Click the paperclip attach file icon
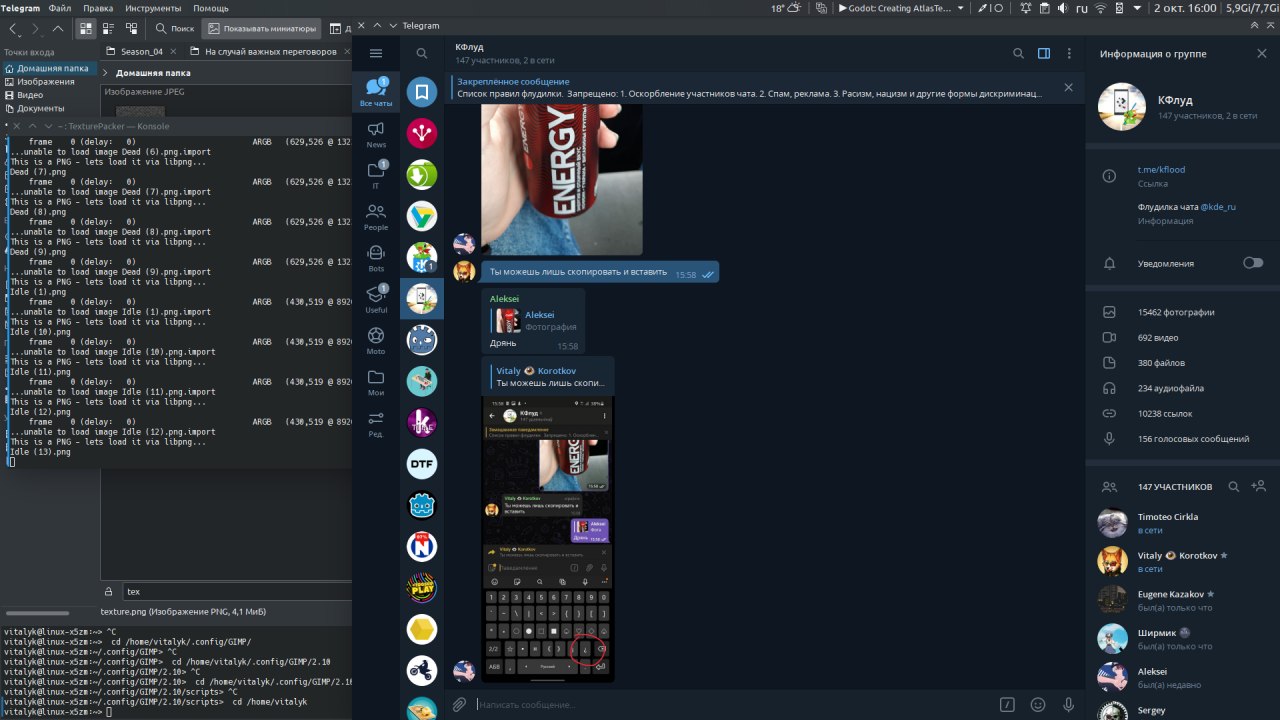This screenshot has width=1280, height=720. [x=459, y=704]
